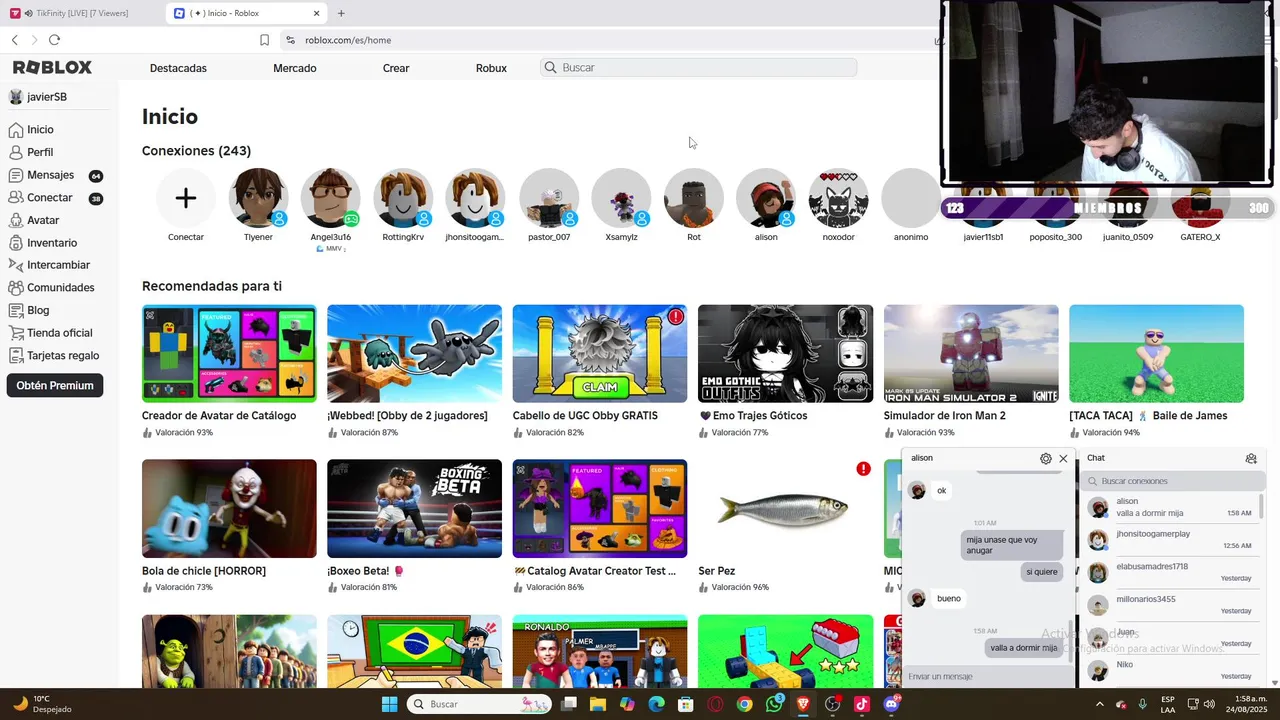The height and width of the screenshot is (720, 1280).
Task: Open chat settings gear for alison
Action: pos(1046,458)
